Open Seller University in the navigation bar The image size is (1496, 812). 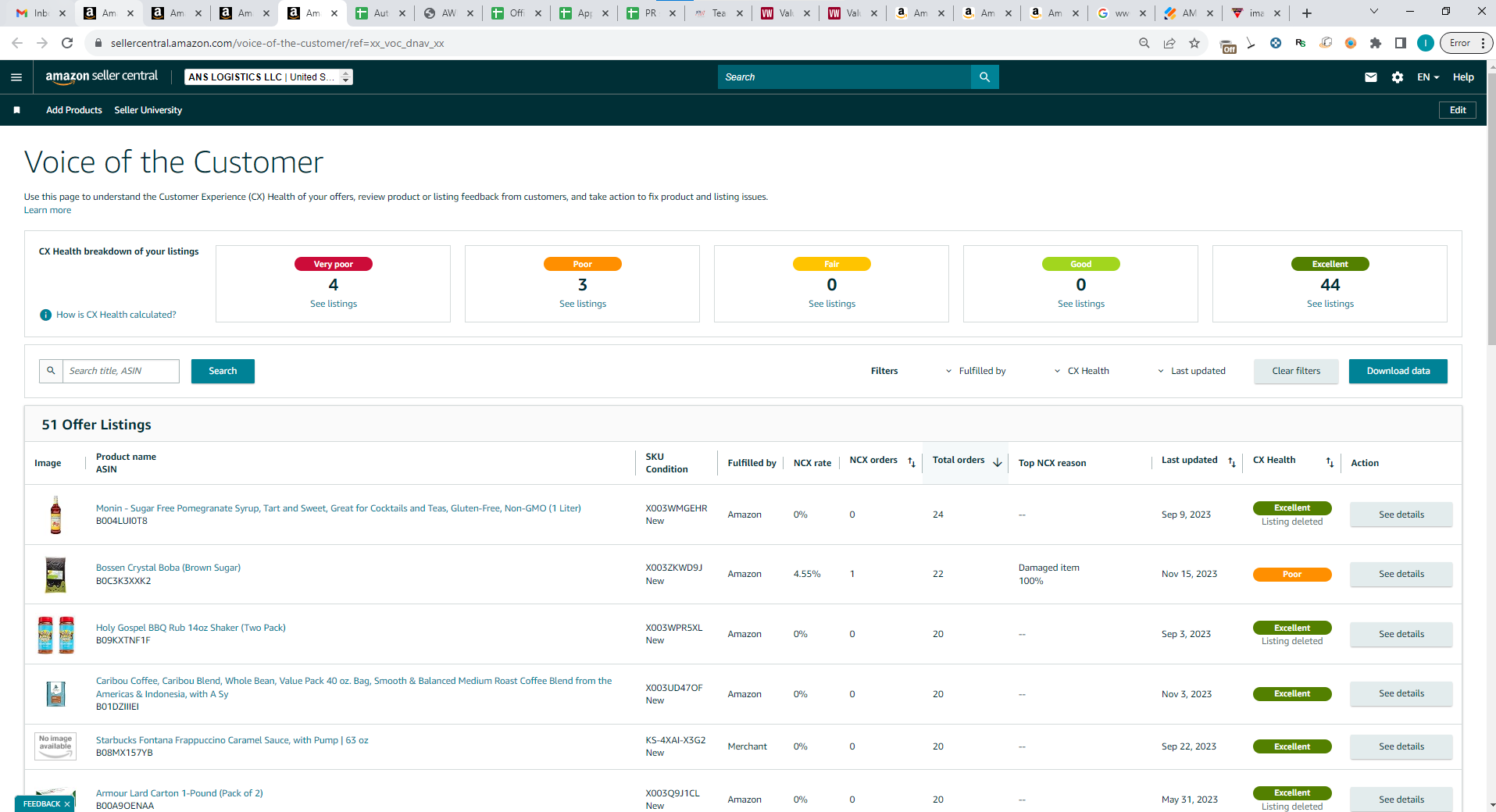tap(148, 110)
